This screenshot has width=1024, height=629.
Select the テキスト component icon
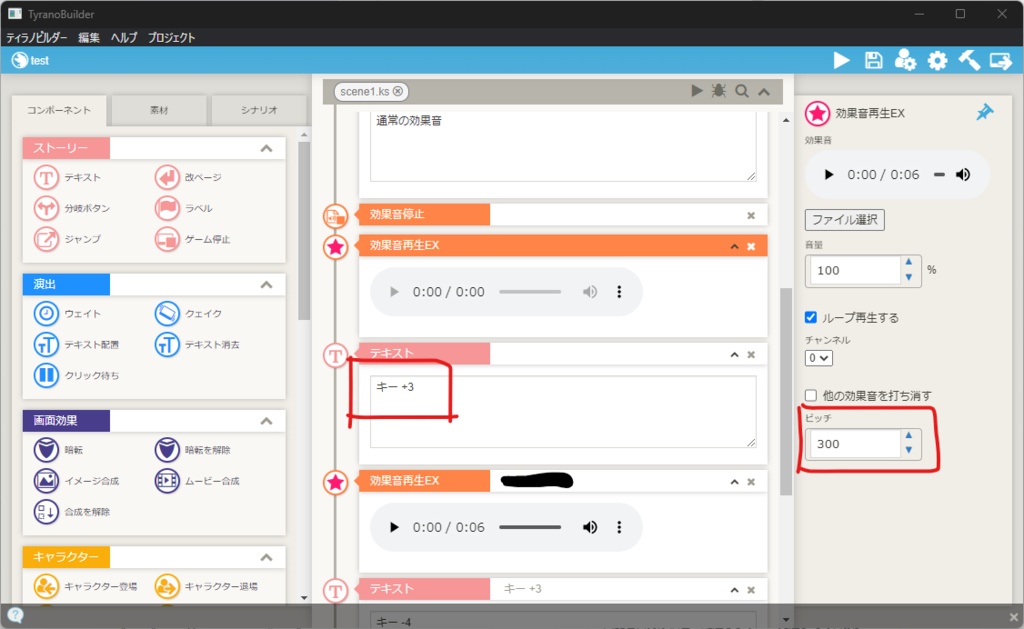coord(46,177)
